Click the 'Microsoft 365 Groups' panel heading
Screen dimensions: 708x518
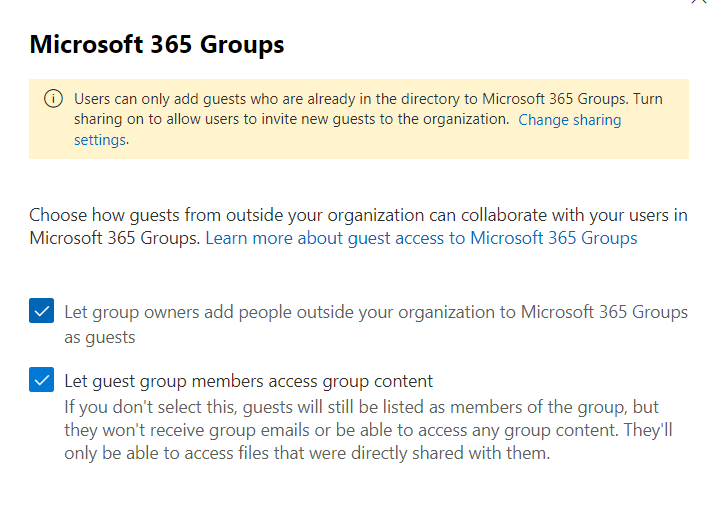click(157, 45)
